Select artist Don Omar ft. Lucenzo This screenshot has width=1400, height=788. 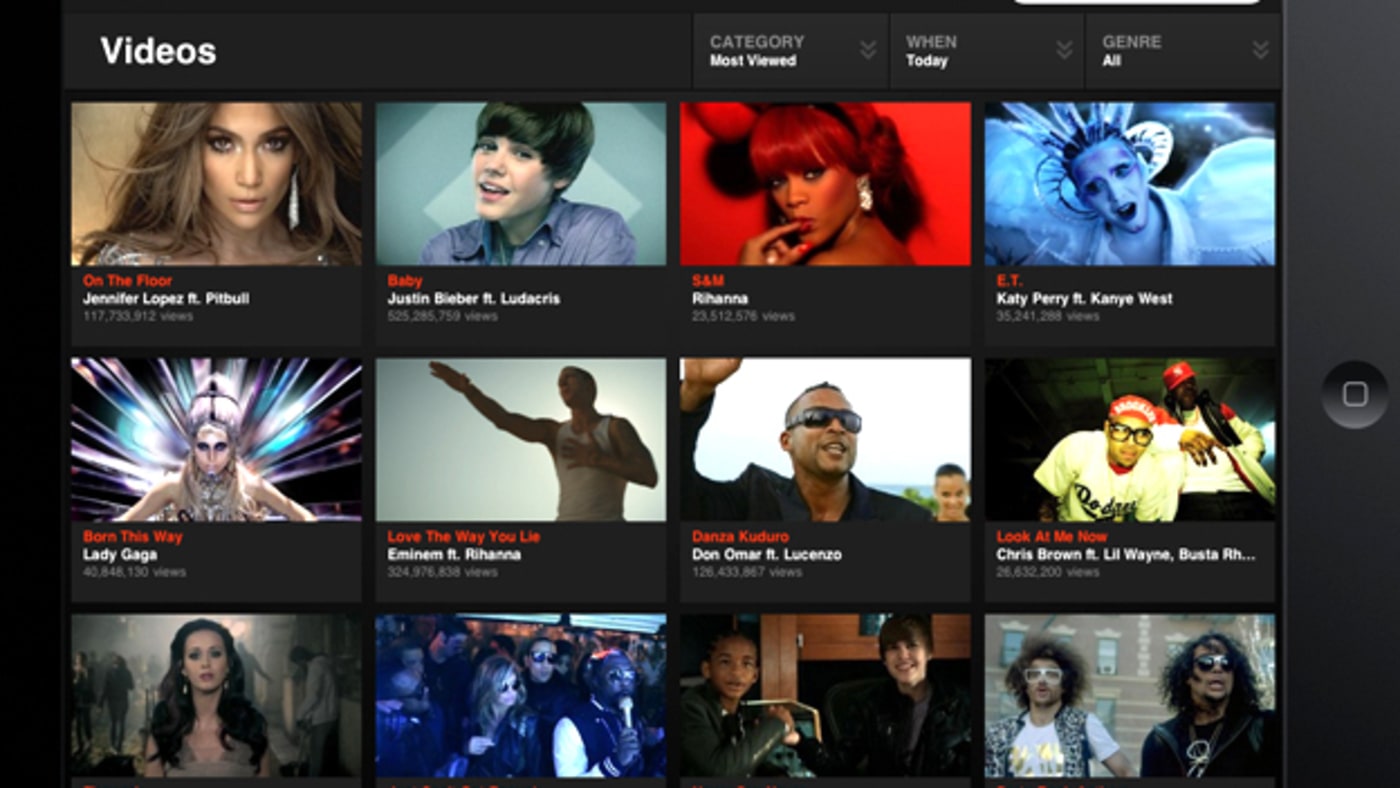766,554
